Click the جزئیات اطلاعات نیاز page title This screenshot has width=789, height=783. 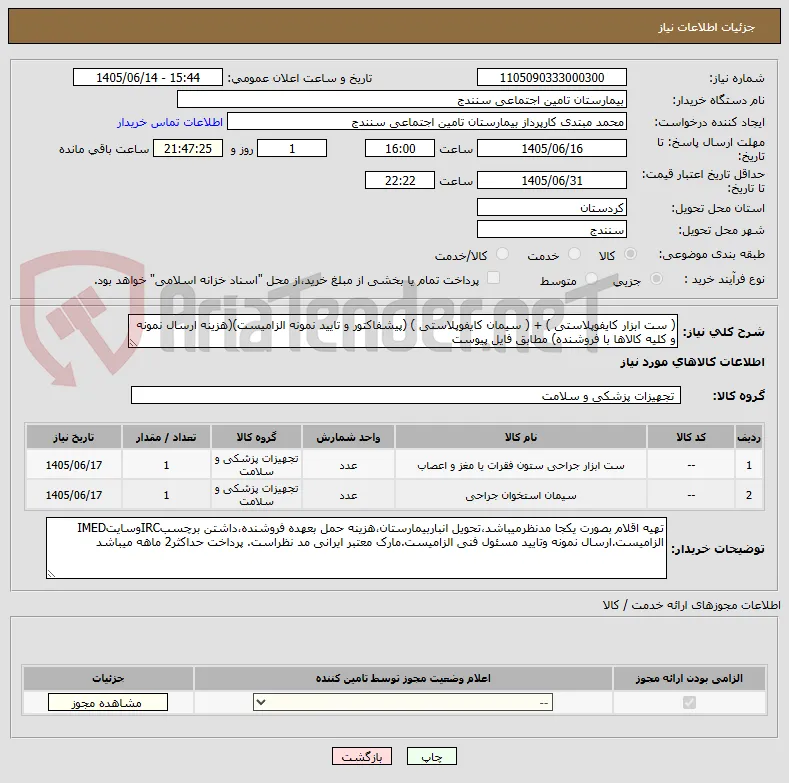(706, 27)
